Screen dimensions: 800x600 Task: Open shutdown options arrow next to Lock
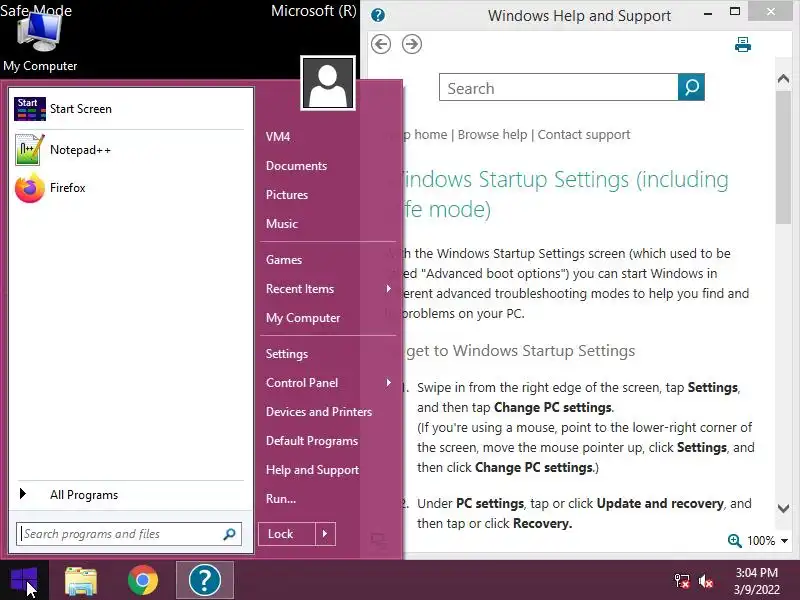click(325, 534)
